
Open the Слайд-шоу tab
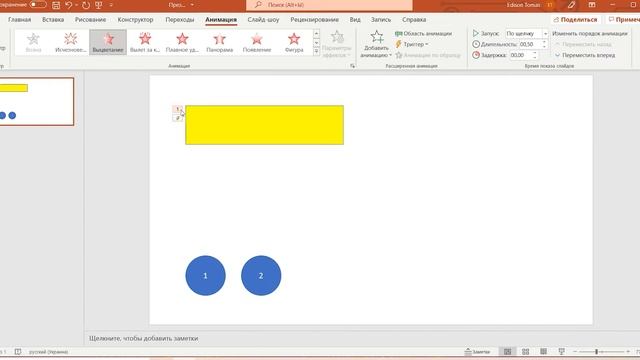pos(263,20)
